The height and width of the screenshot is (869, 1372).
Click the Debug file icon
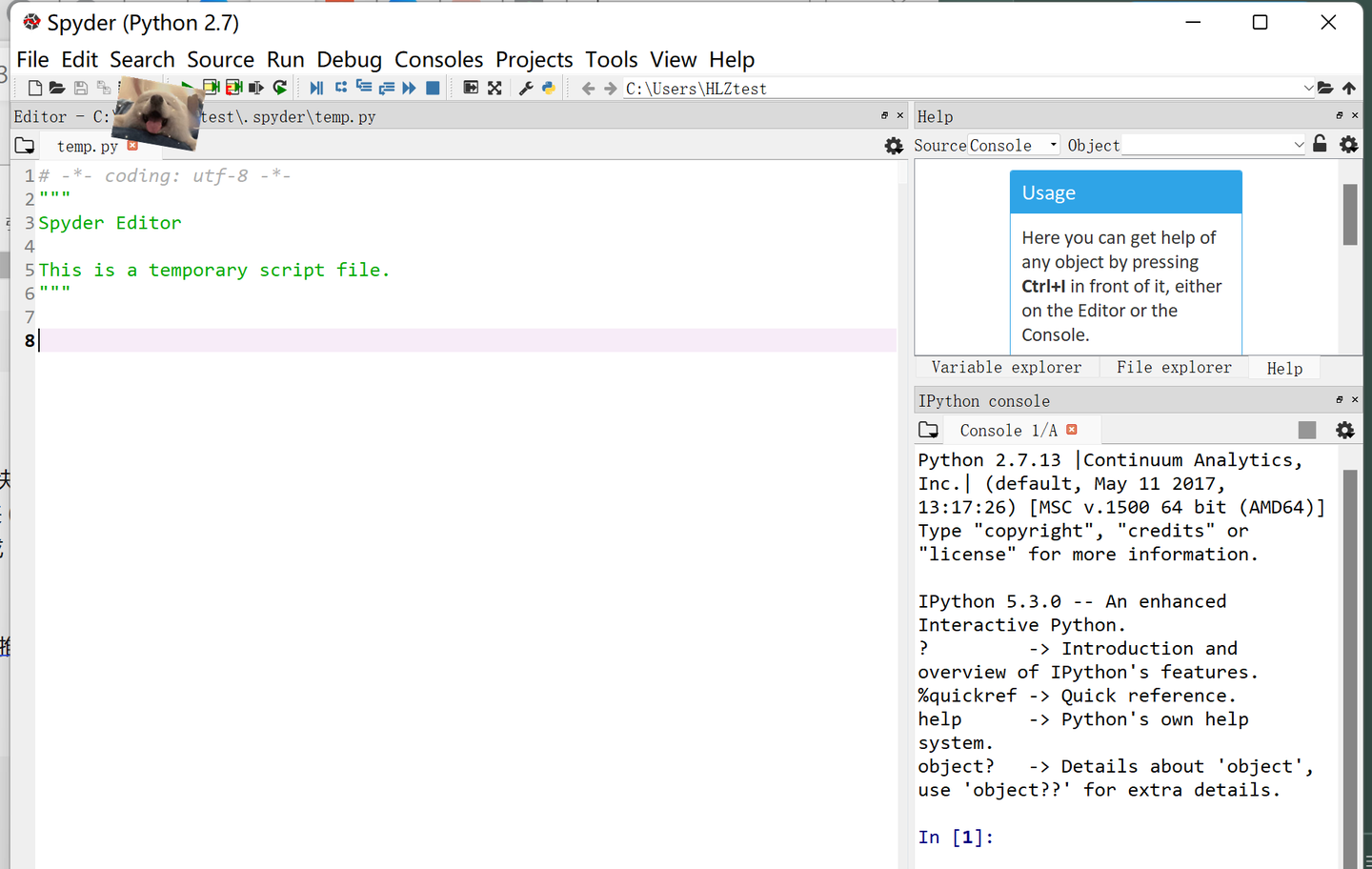316,89
